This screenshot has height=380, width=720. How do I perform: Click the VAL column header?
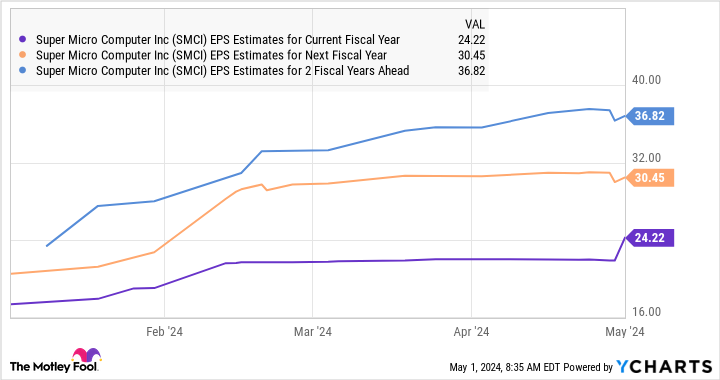(x=475, y=24)
